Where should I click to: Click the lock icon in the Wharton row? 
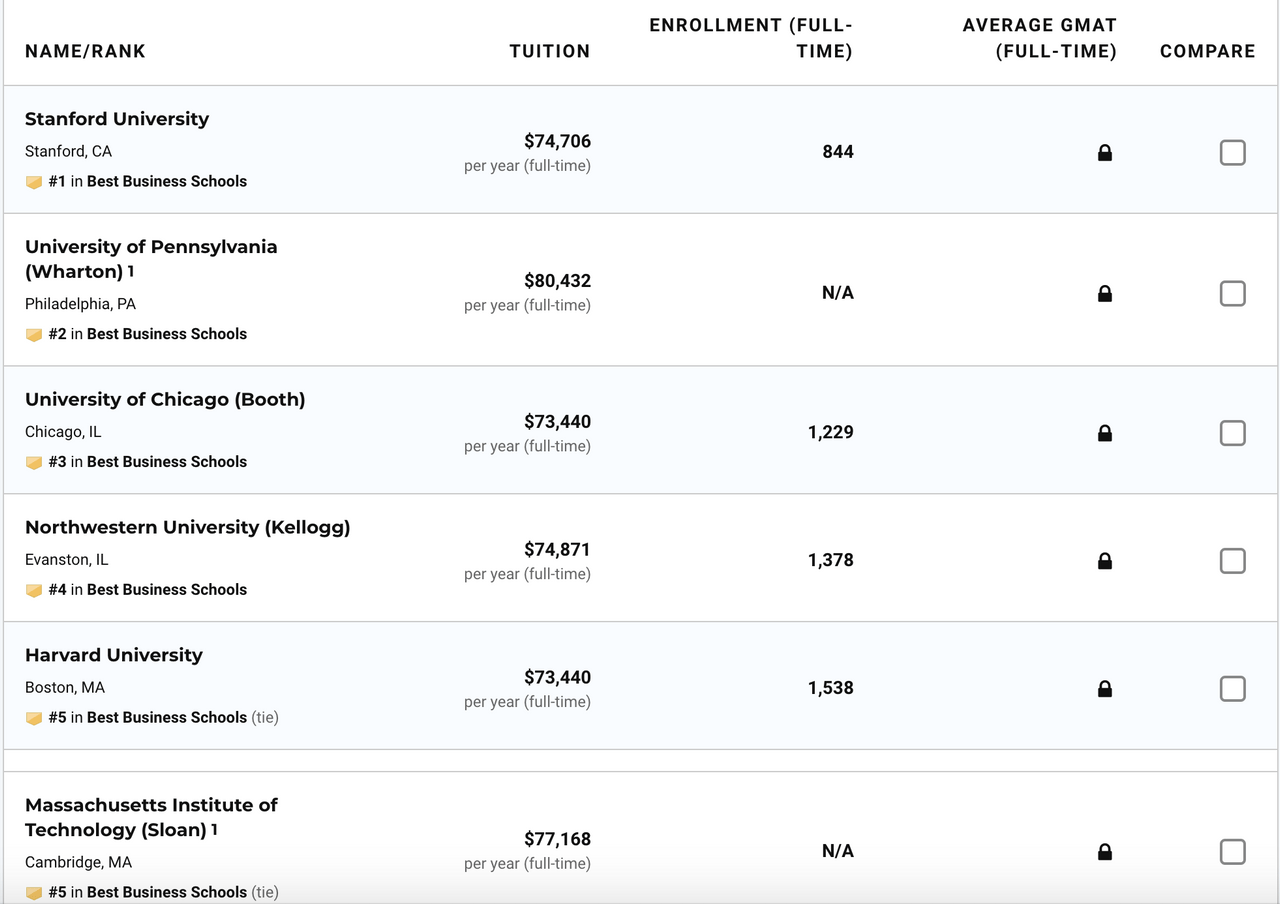1105,294
